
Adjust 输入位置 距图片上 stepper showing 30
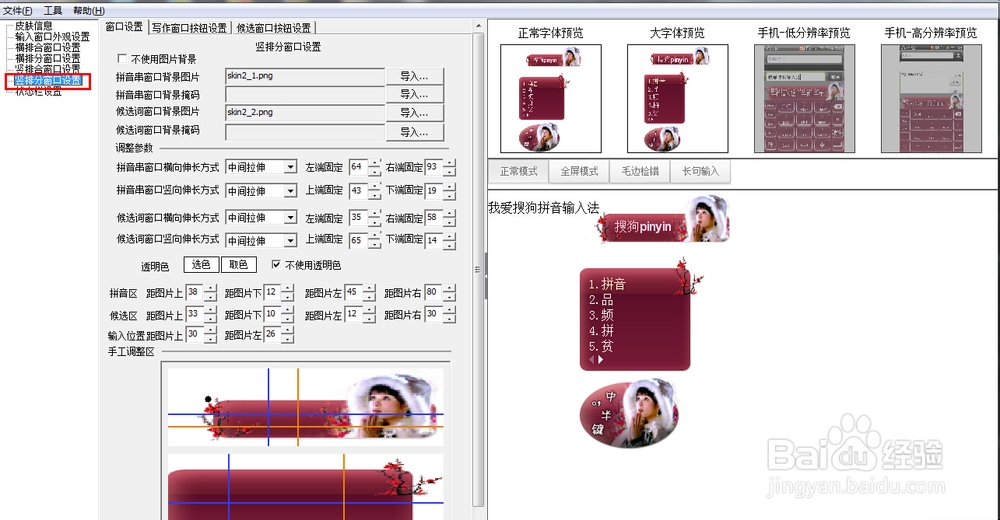(x=210, y=335)
